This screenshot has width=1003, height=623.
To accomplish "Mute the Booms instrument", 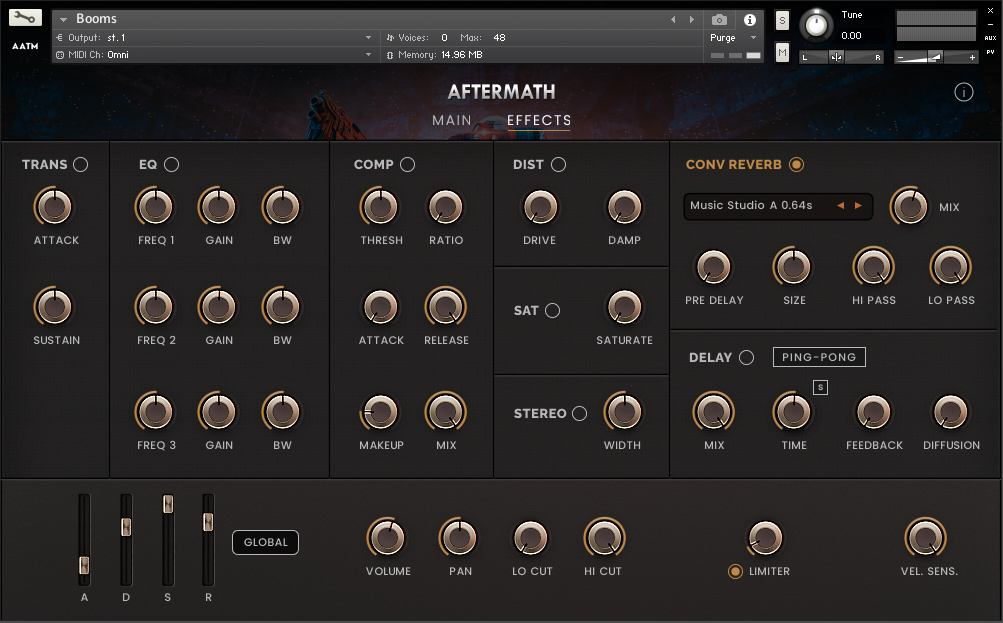I will 782,52.
